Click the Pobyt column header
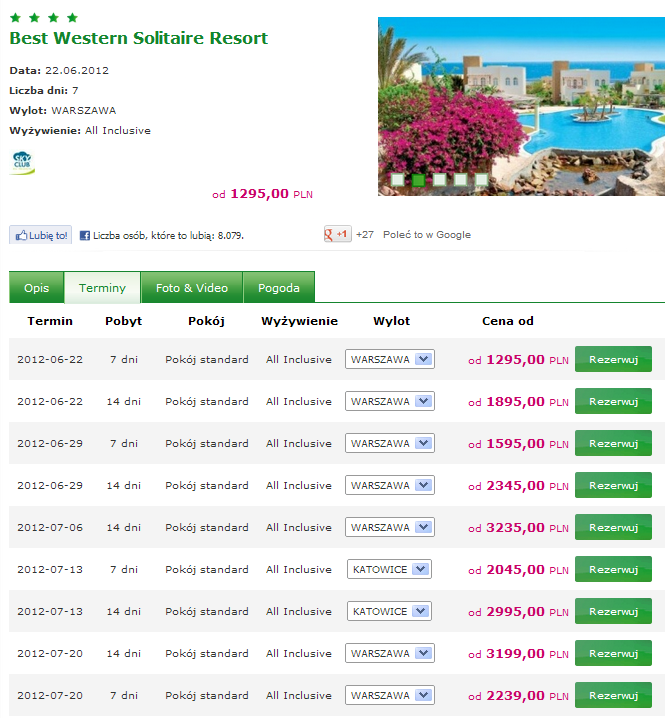This screenshot has width=665, height=718. pyautogui.click(x=124, y=321)
